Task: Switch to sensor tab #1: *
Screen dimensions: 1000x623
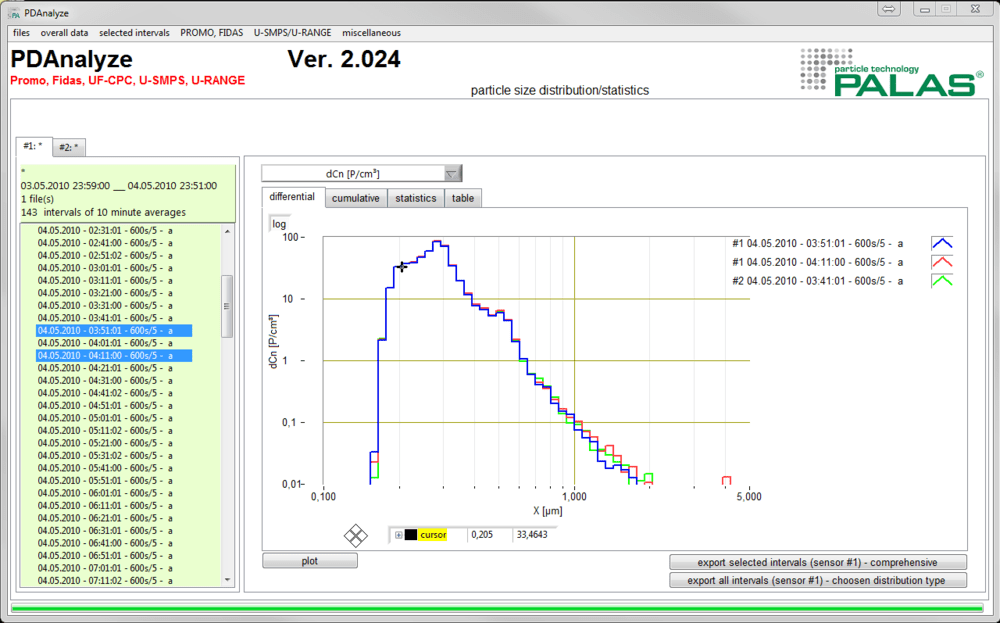Action: click(x=33, y=146)
